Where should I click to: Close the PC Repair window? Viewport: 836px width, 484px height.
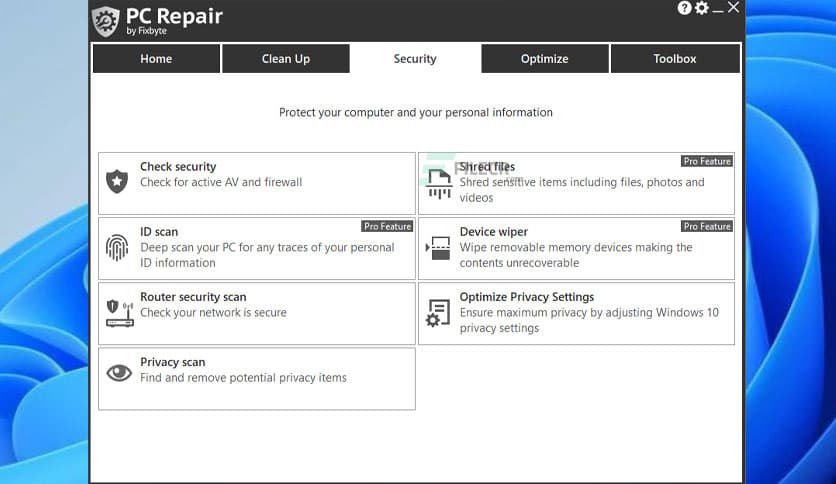click(734, 7)
